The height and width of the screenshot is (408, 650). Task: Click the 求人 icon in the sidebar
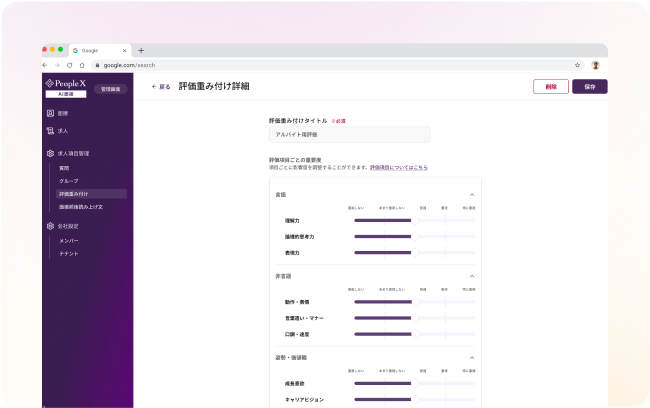tap(50, 131)
